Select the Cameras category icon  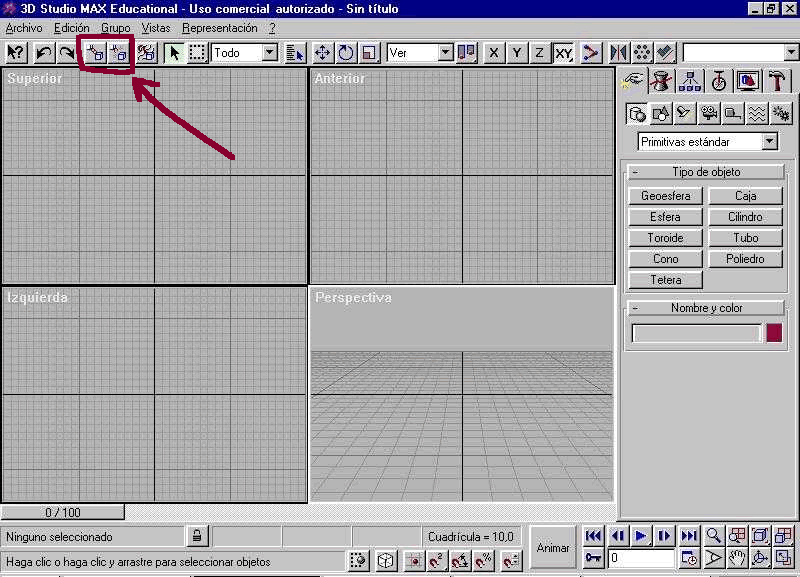pyautogui.click(x=709, y=114)
